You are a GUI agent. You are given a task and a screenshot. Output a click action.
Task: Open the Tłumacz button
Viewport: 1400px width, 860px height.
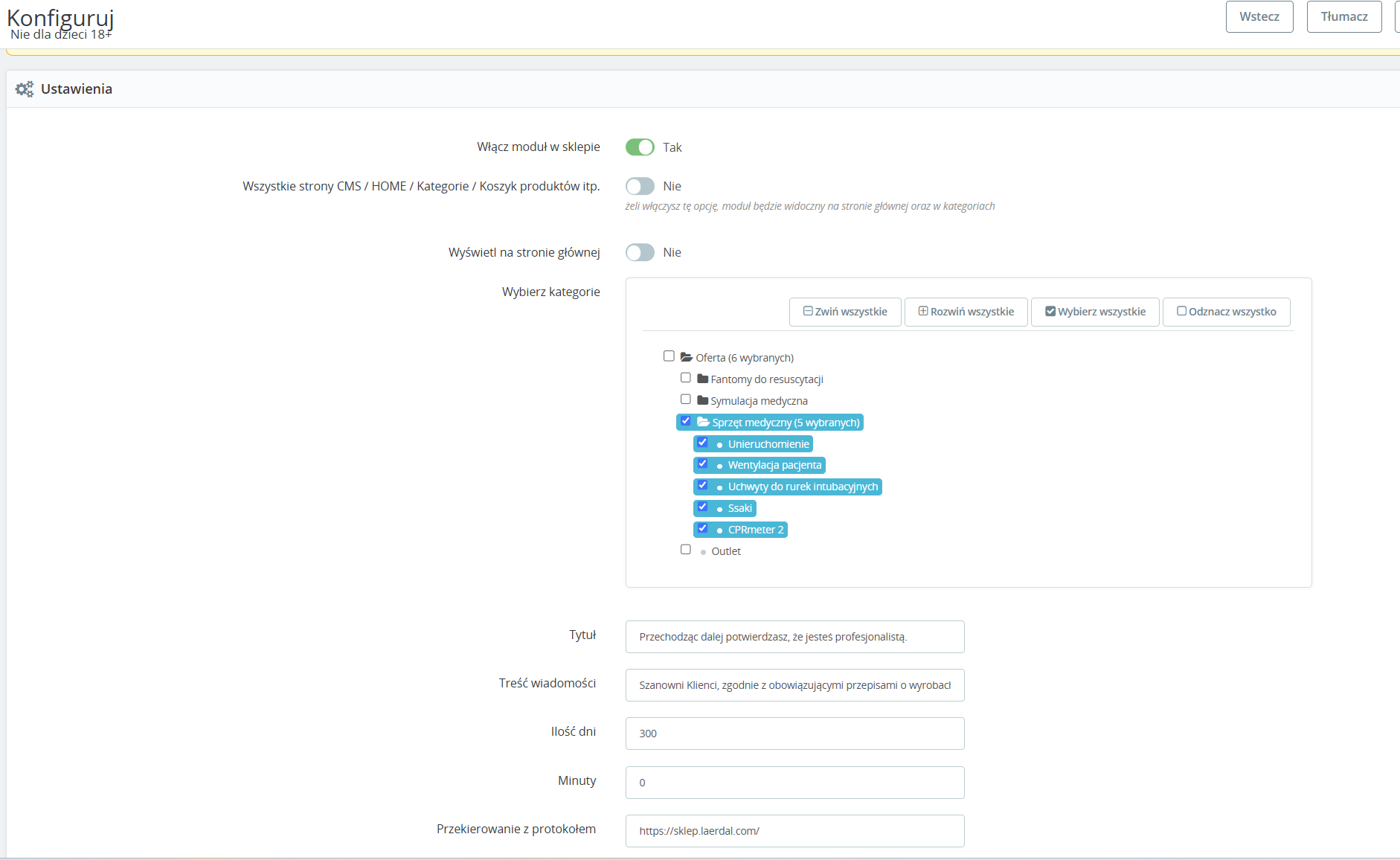tap(1344, 16)
